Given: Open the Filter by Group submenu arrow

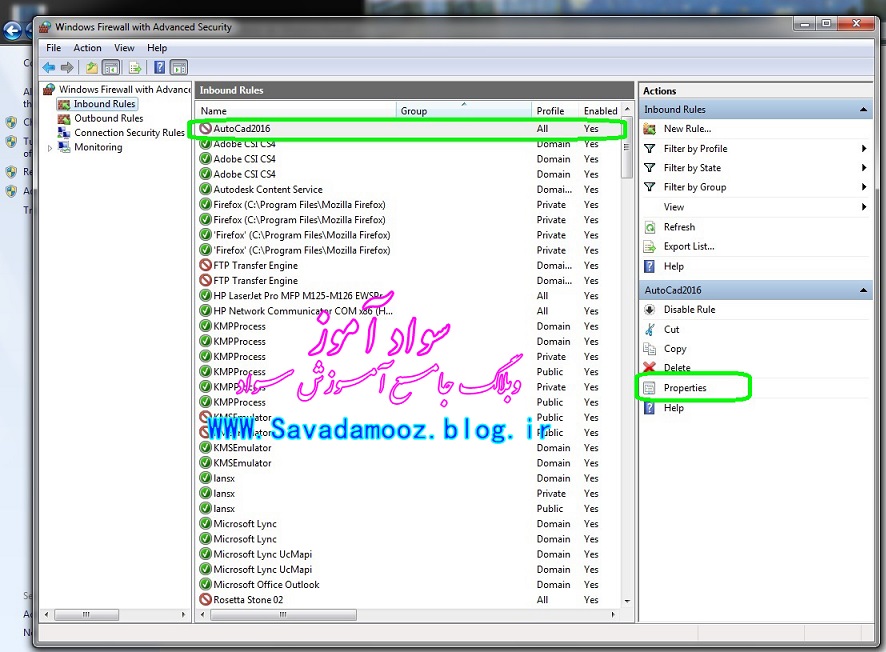Looking at the screenshot, I should coord(864,187).
